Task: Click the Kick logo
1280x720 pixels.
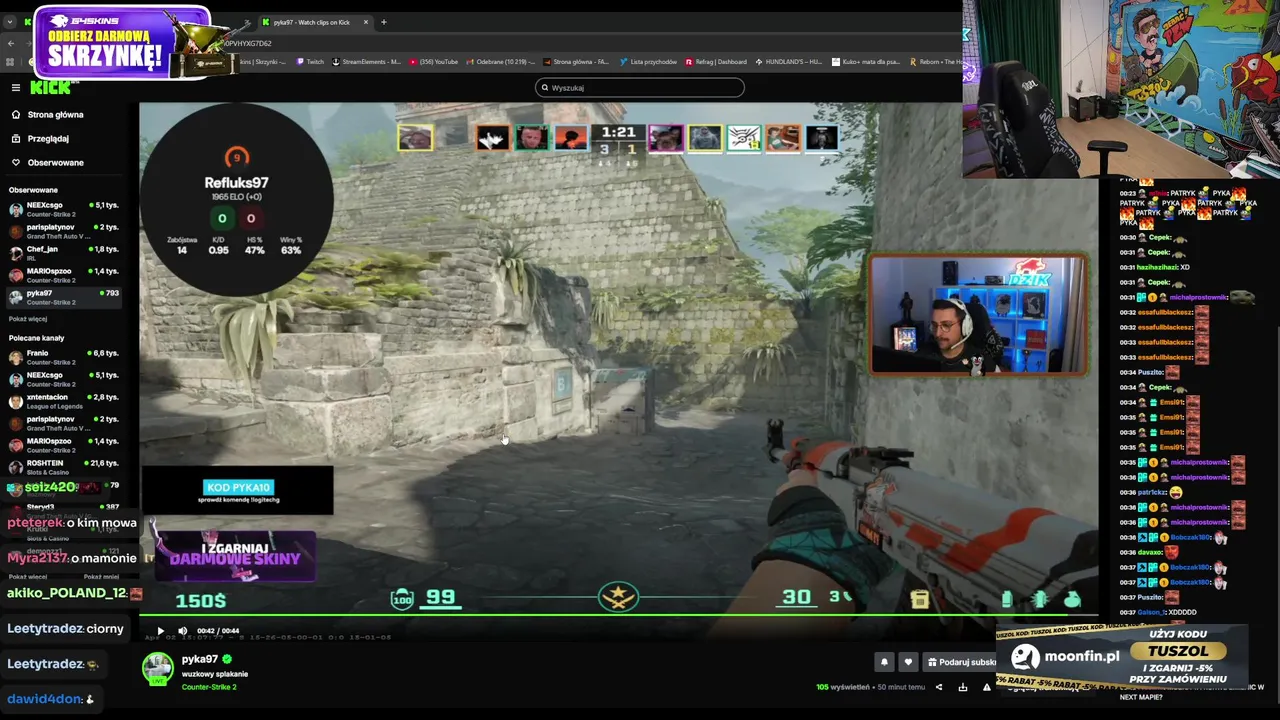Action: 50,88
